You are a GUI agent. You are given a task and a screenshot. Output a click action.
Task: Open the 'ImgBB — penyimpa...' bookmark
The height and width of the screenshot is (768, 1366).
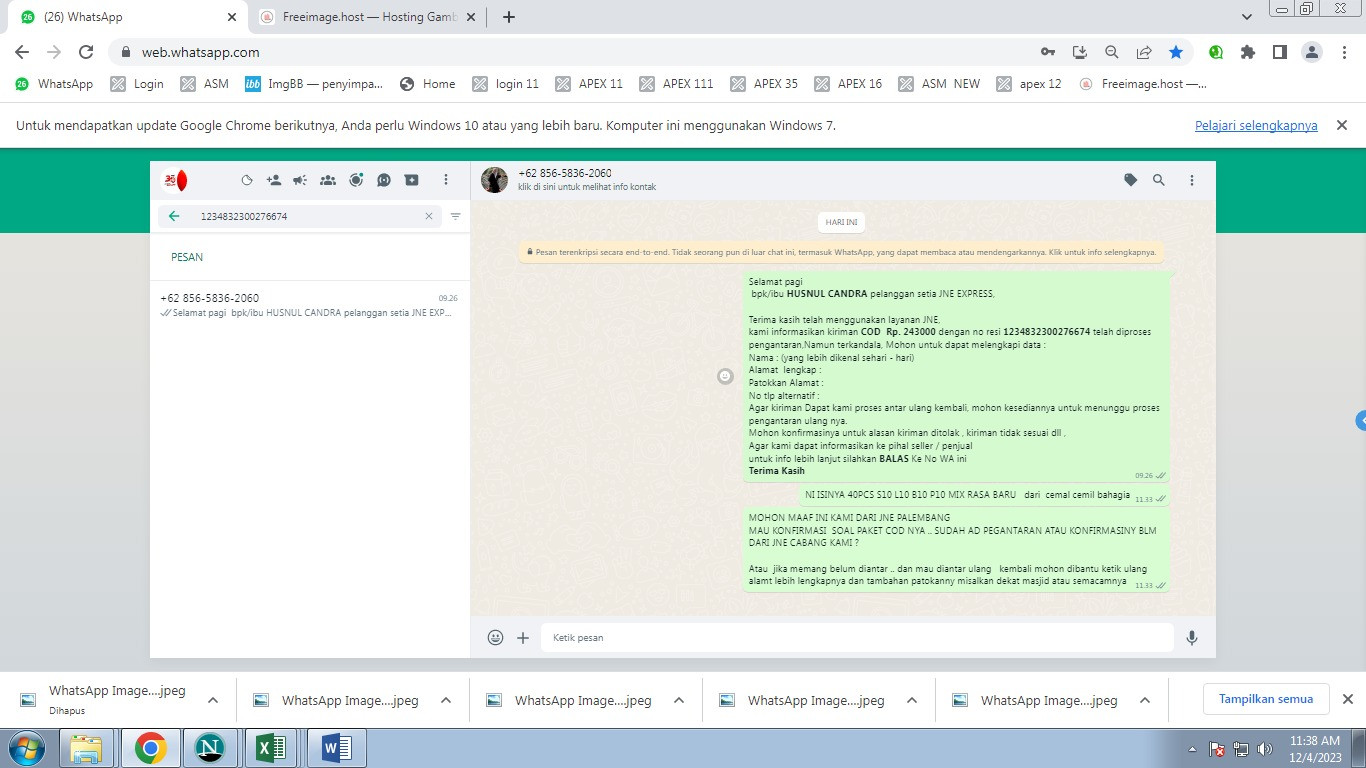[314, 84]
